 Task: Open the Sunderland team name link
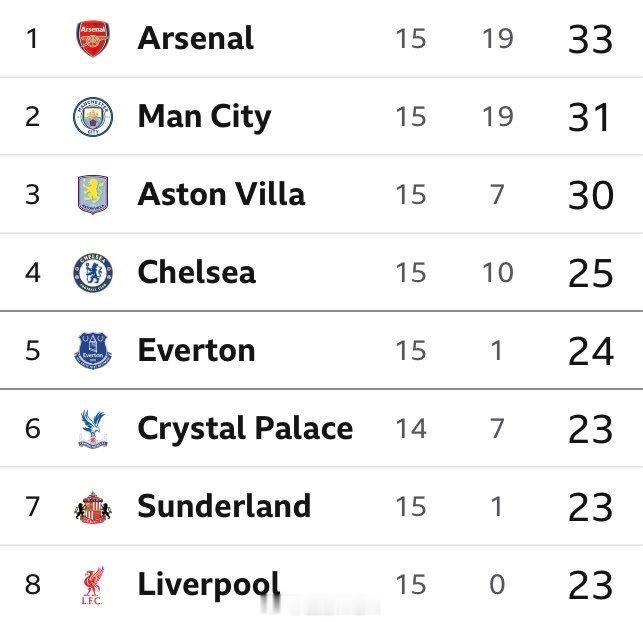pyautogui.click(x=224, y=506)
